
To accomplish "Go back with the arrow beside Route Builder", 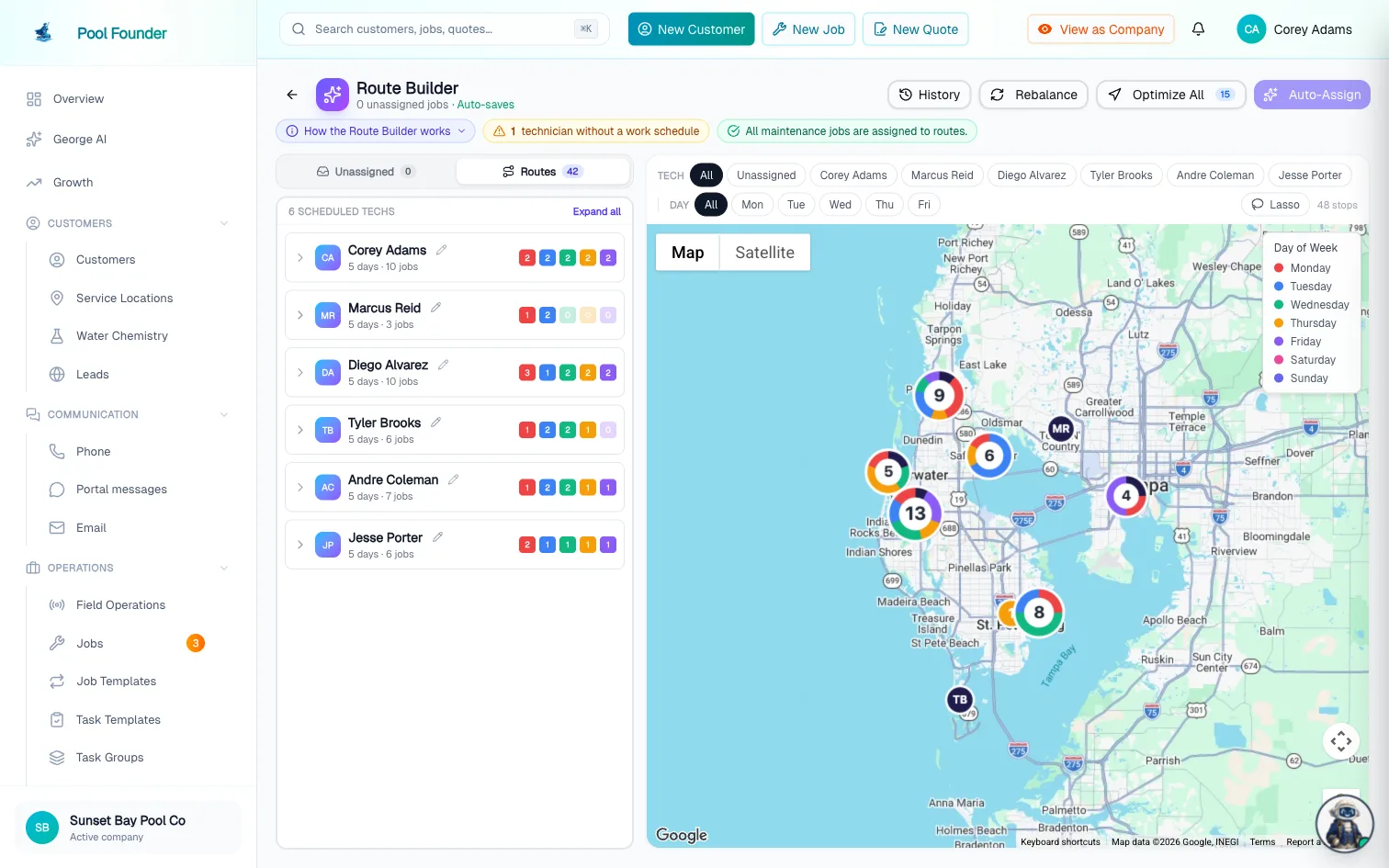I will [292, 95].
